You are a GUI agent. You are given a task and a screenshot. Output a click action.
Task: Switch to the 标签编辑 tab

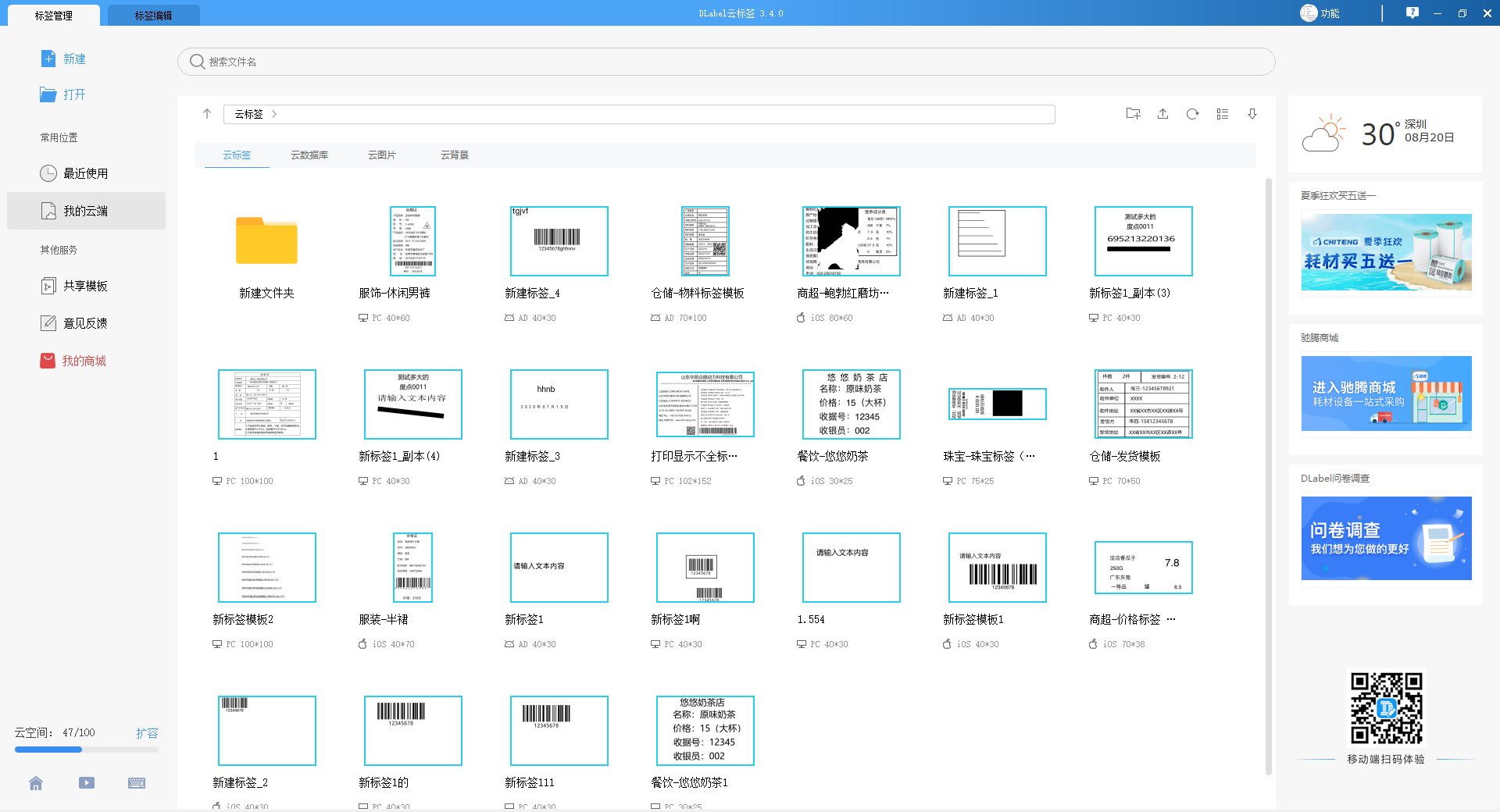pyautogui.click(x=153, y=14)
